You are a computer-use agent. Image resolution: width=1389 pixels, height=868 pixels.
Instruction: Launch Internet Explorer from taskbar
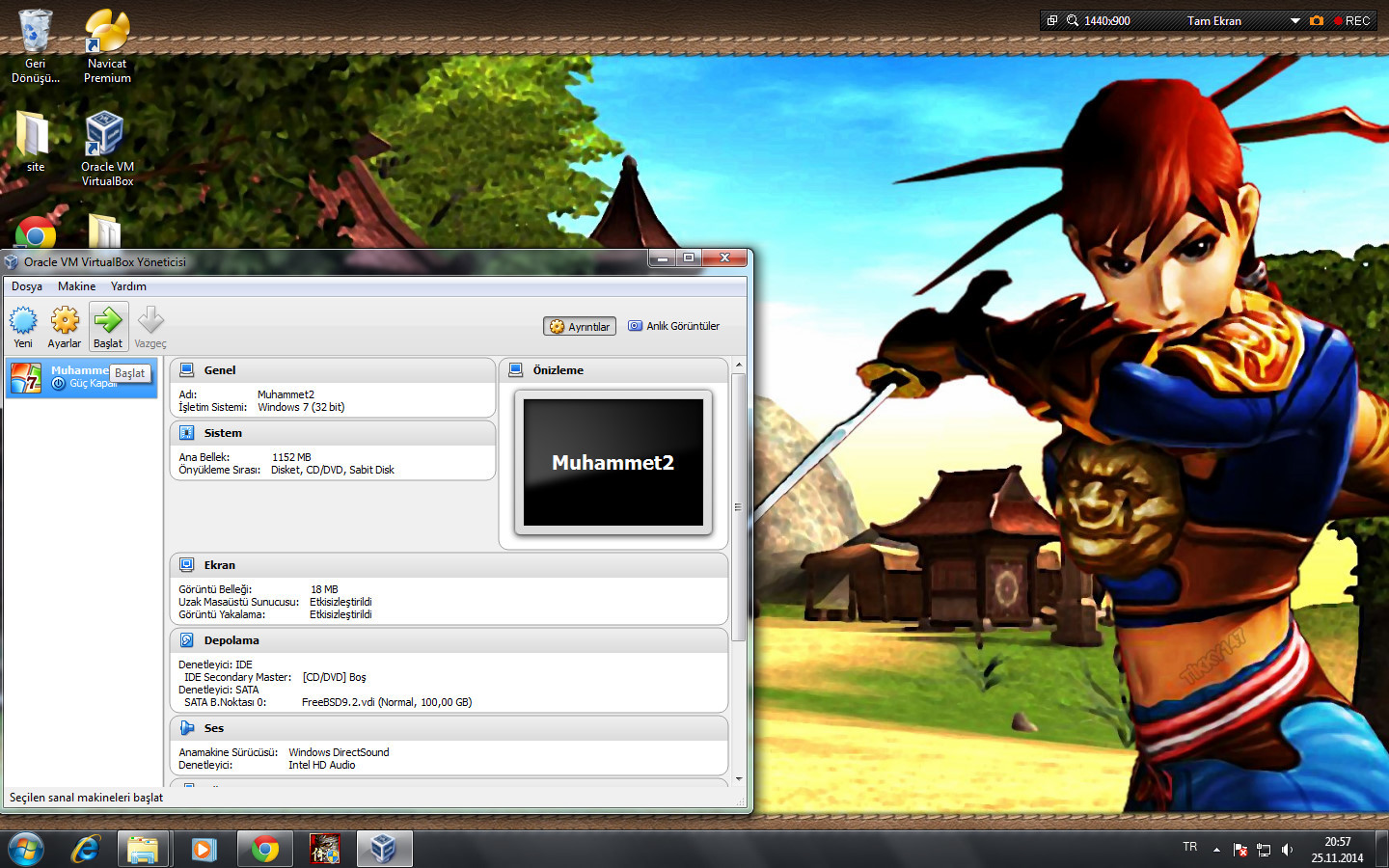(x=85, y=849)
